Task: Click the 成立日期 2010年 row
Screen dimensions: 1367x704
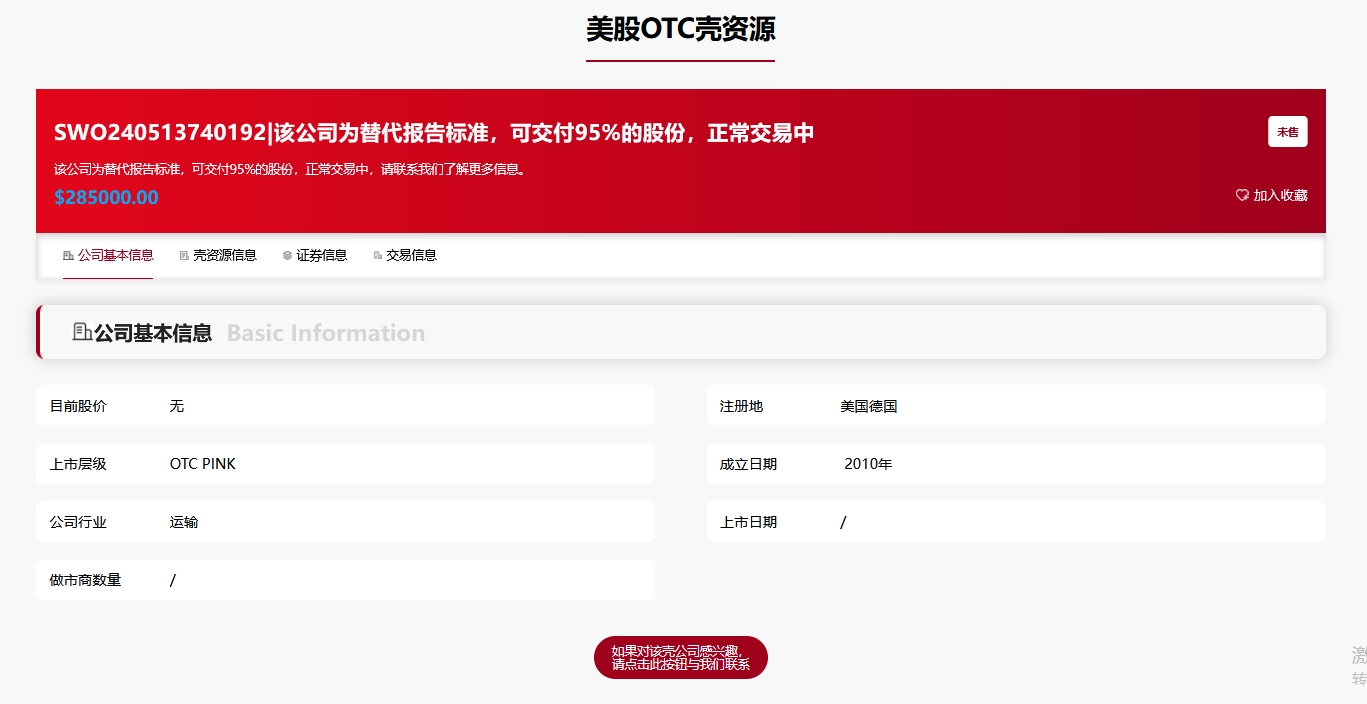Action: tap(1016, 464)
